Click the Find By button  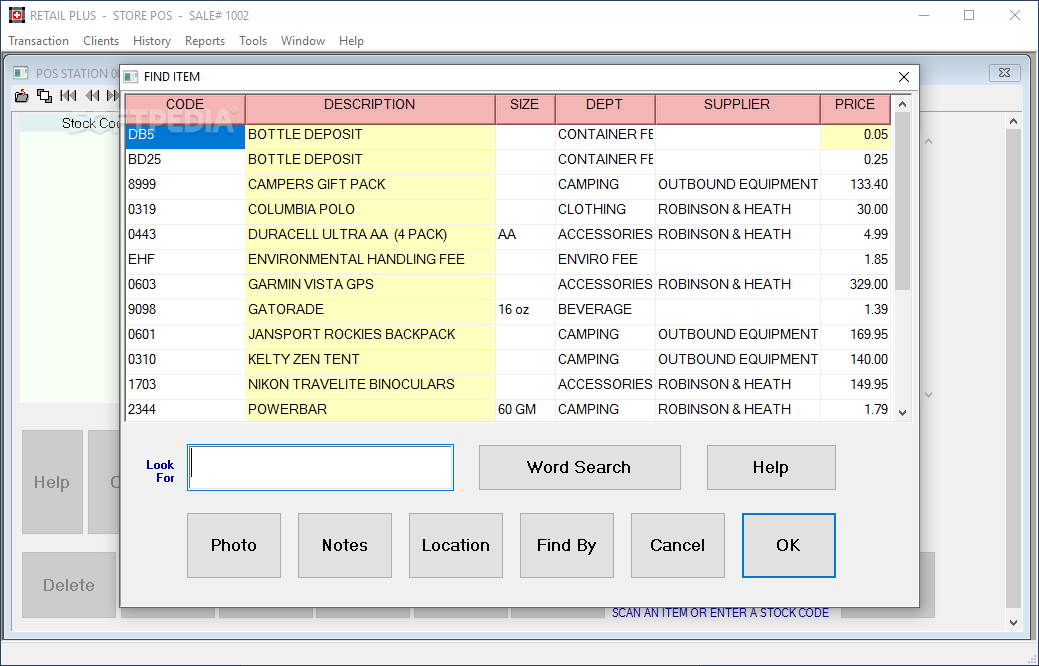point(567,545)
